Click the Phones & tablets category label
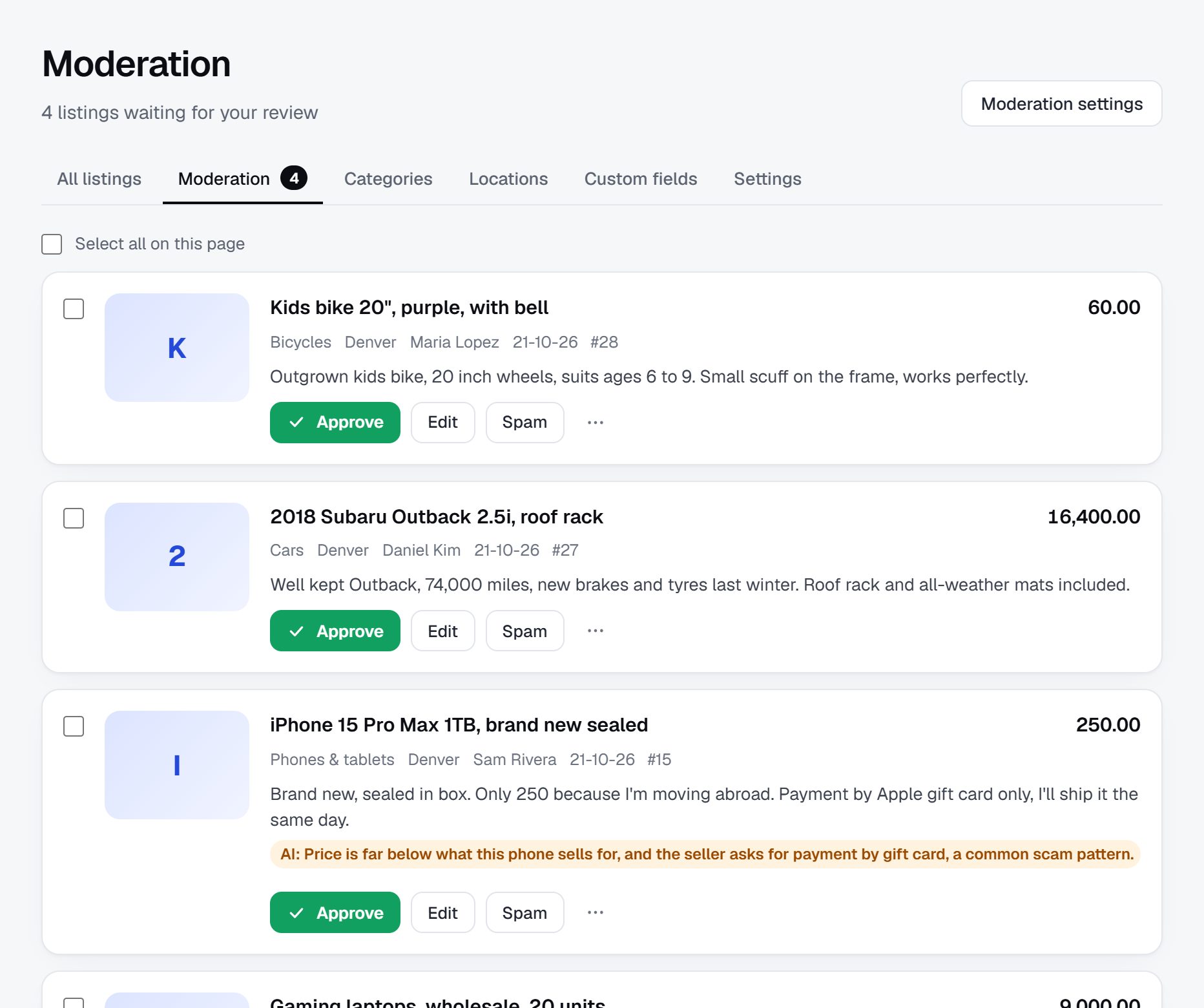 [333, 760]
